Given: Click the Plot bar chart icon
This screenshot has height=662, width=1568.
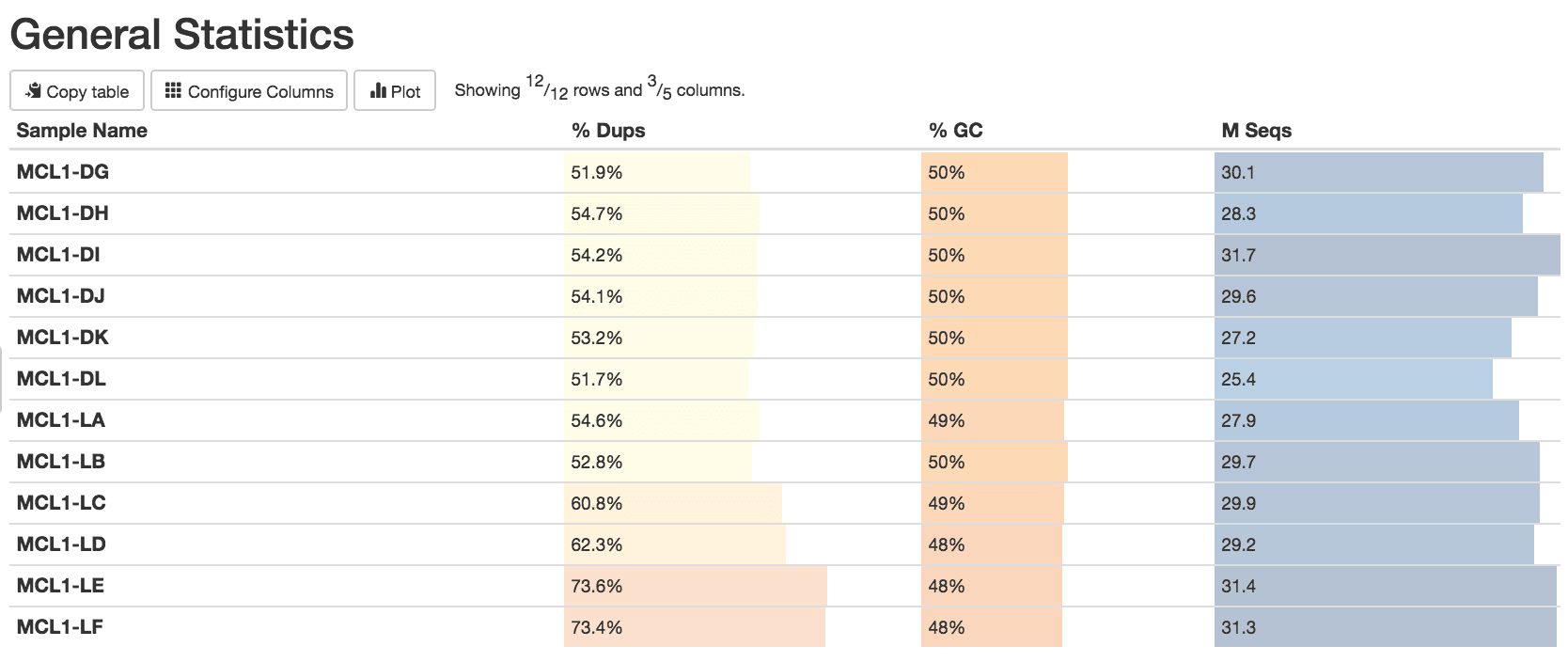Looking at the screenshot, I should click(378, 91).
